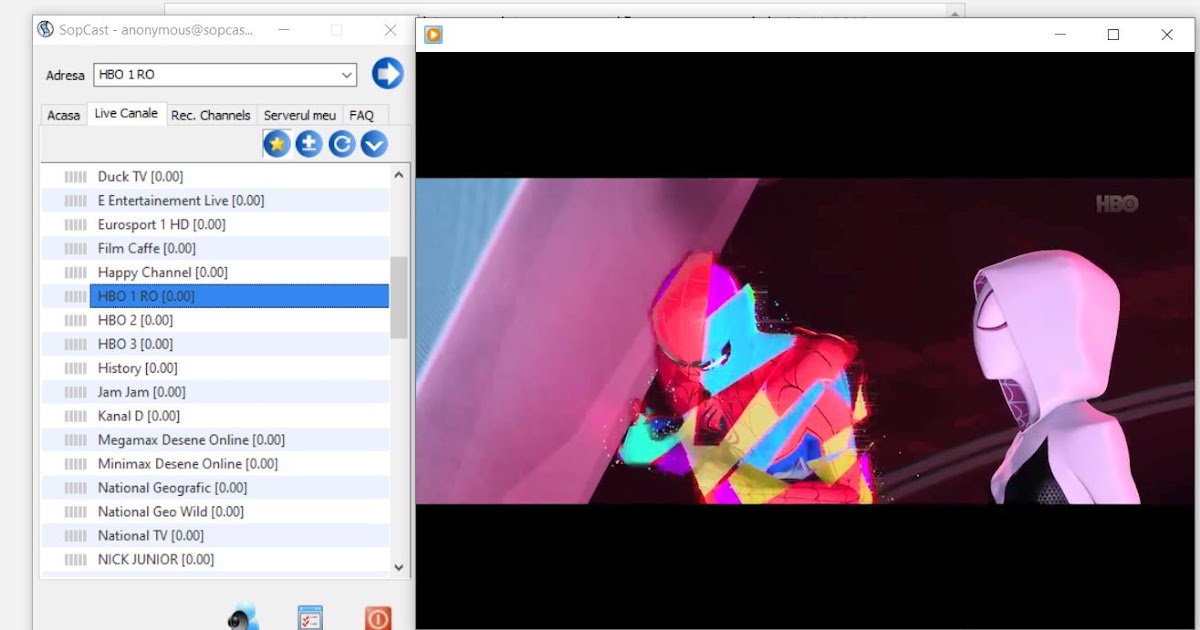The width and height of the screenshot is (1200, 630).
Task: Select Megamax Desene Online channel
Action: tap(191, 440)
